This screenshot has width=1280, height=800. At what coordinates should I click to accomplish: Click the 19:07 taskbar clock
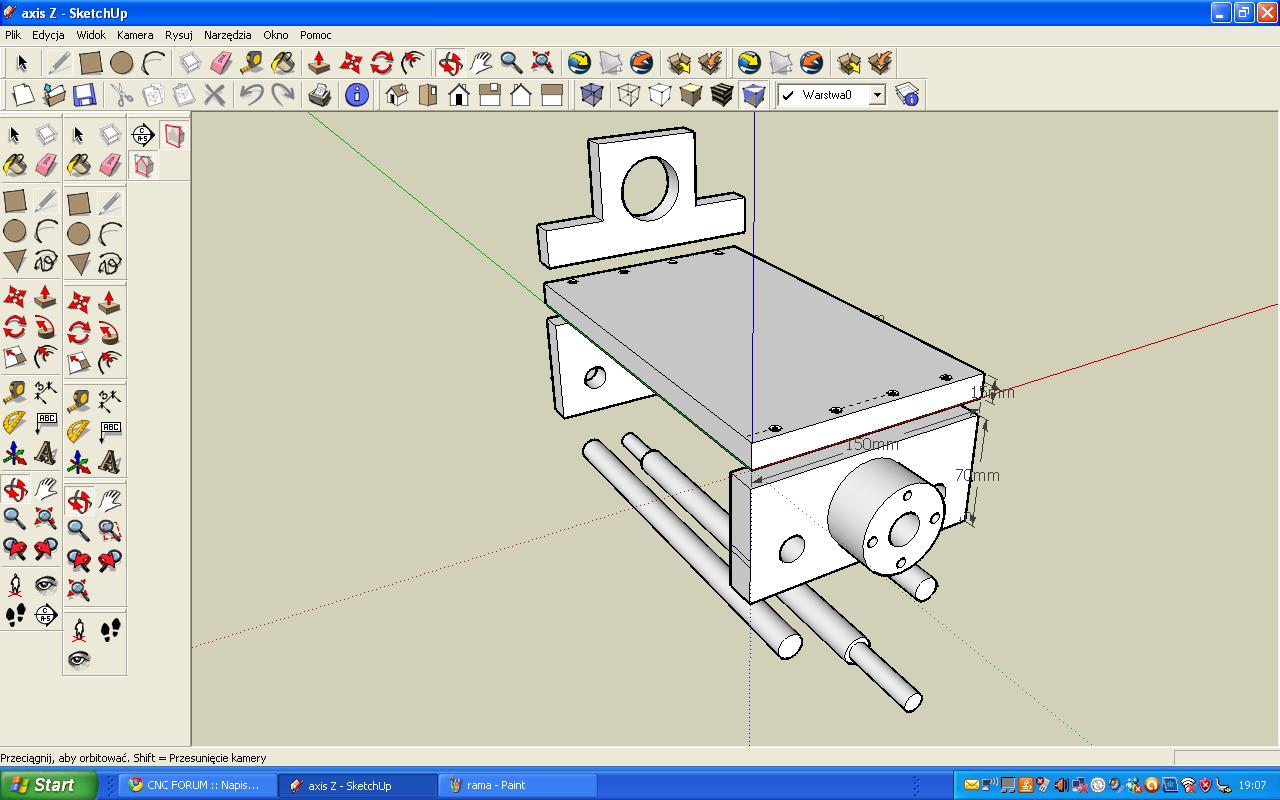click(x=1252, y=785)
